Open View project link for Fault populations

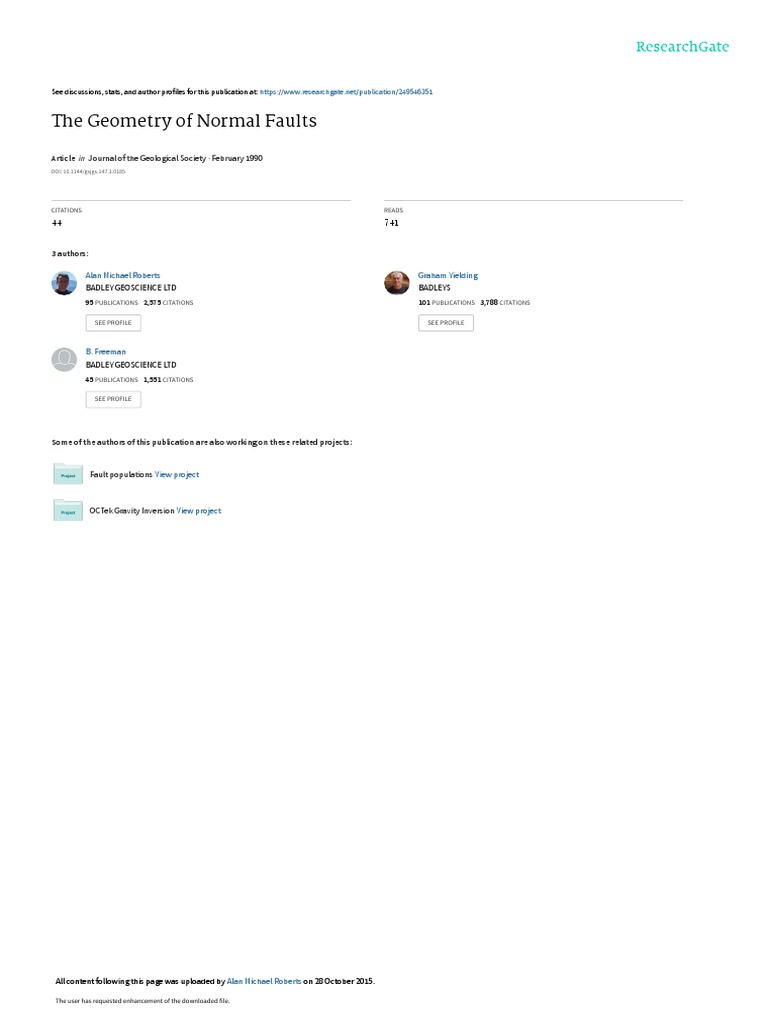pos(177,475)
